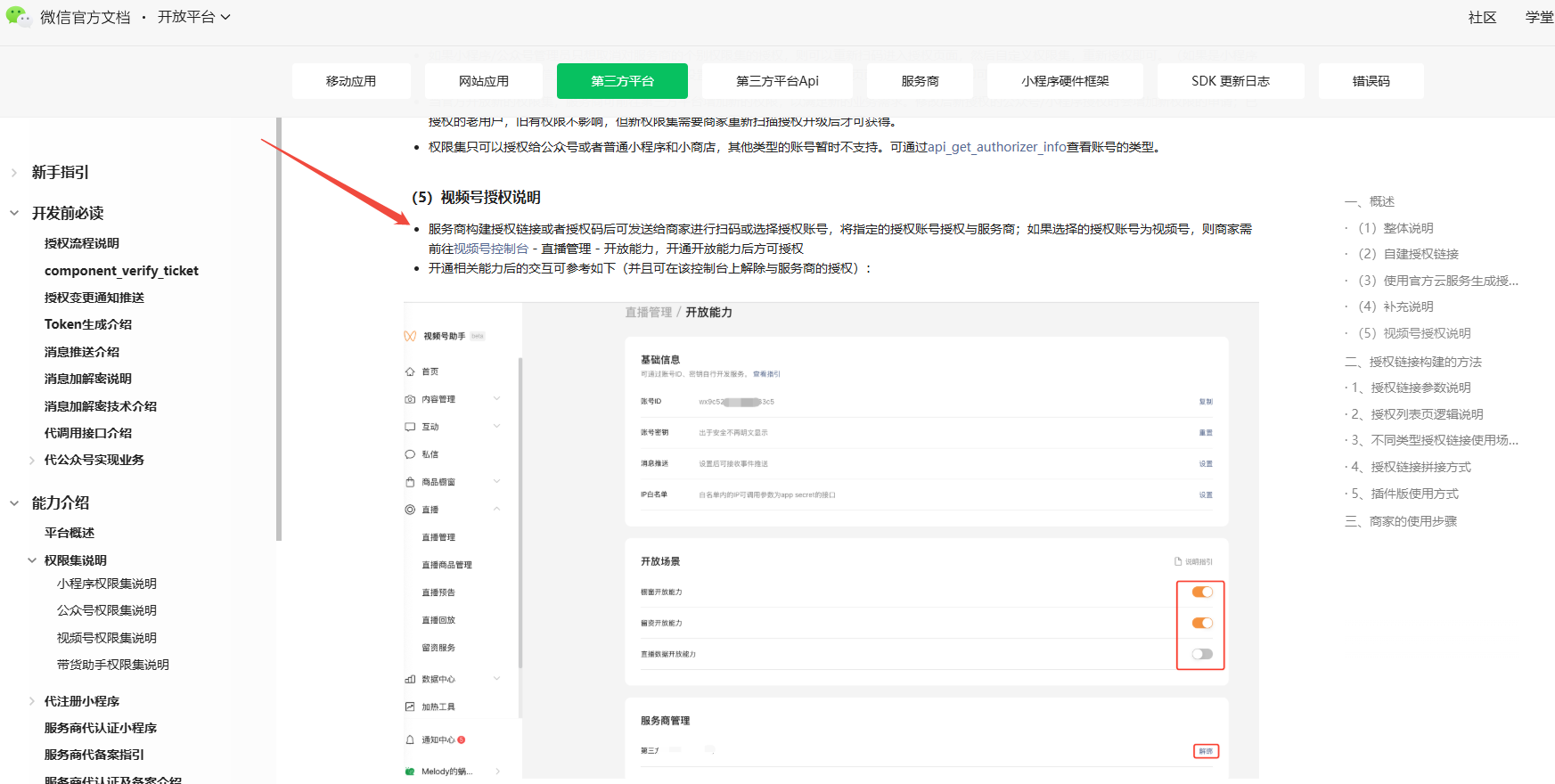This screenshot has height=784, width=1555.
Task: Expand the 代公众号实现业务 chevron
Action: [33, 460]
